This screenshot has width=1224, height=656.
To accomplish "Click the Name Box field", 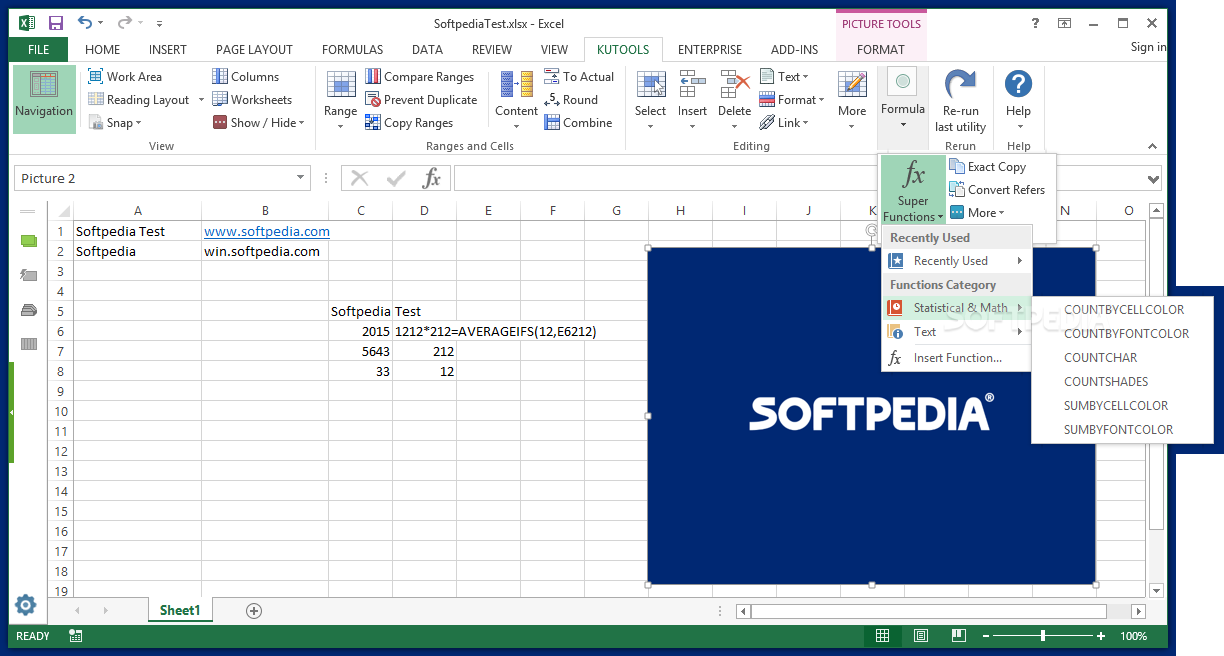I will [x=154, y=178].
